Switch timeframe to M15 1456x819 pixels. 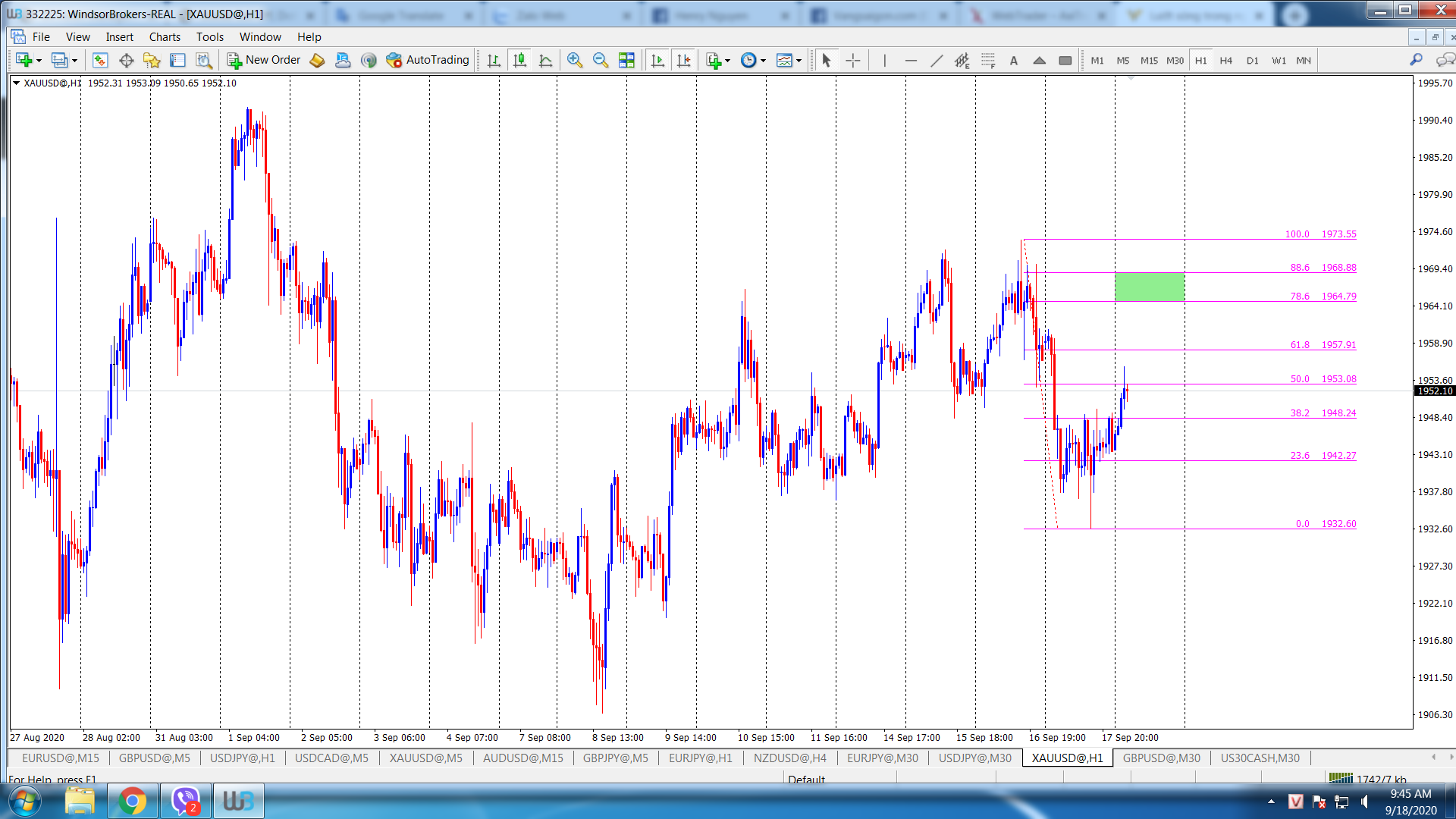[1149, 60]
